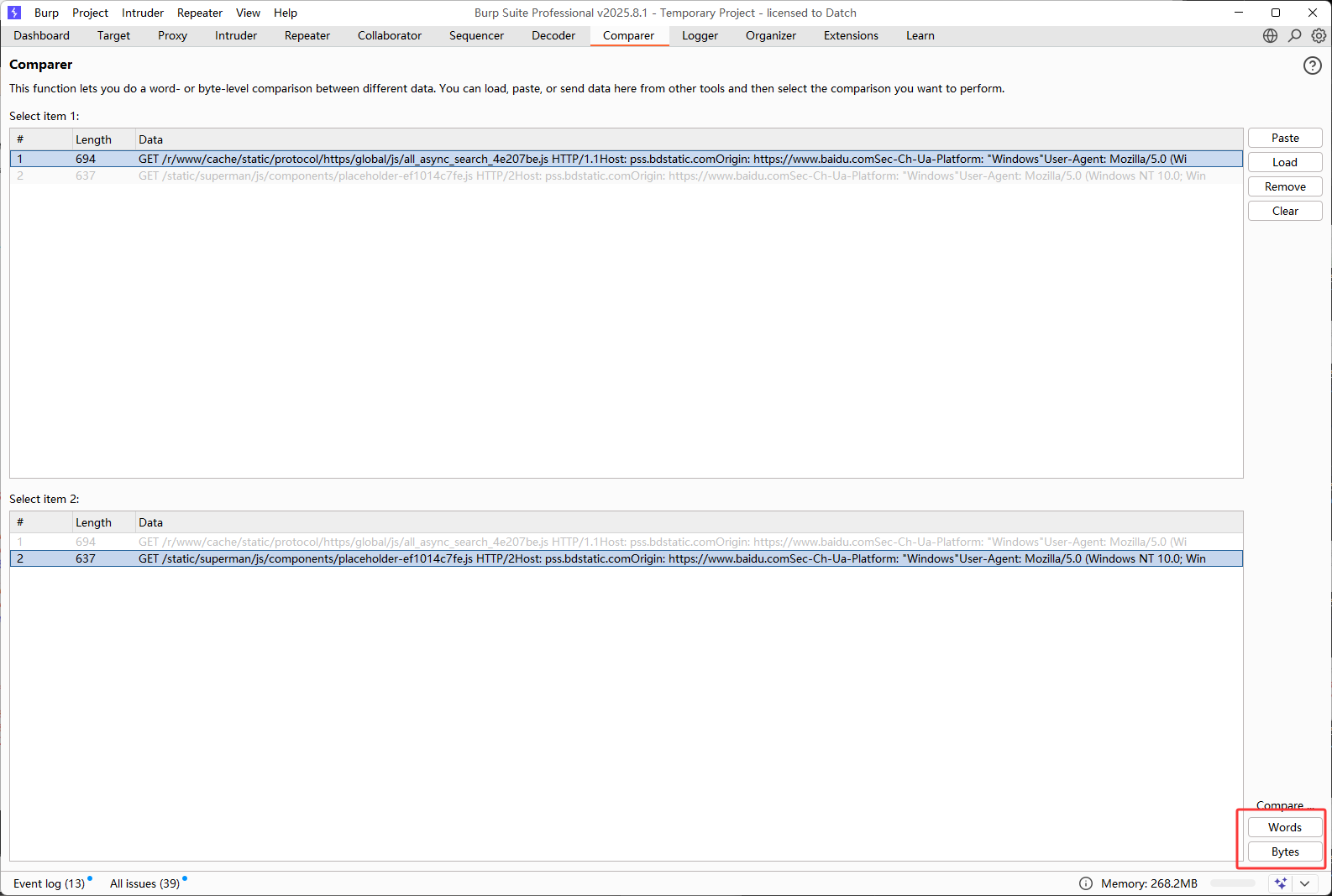Open Comparer help question mark icon
The image size is (1332, 896).
point(1312,65)
